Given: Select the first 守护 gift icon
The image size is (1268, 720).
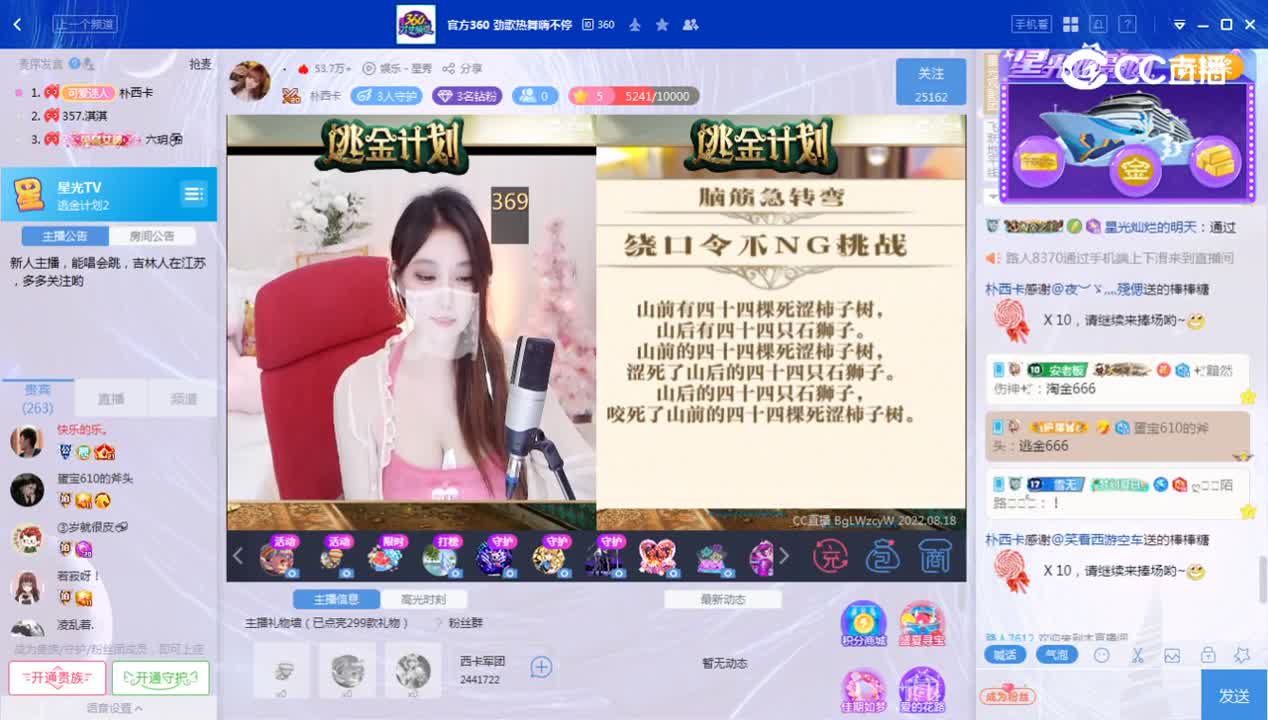Looking at the screenshot, I should click(495, 556).
